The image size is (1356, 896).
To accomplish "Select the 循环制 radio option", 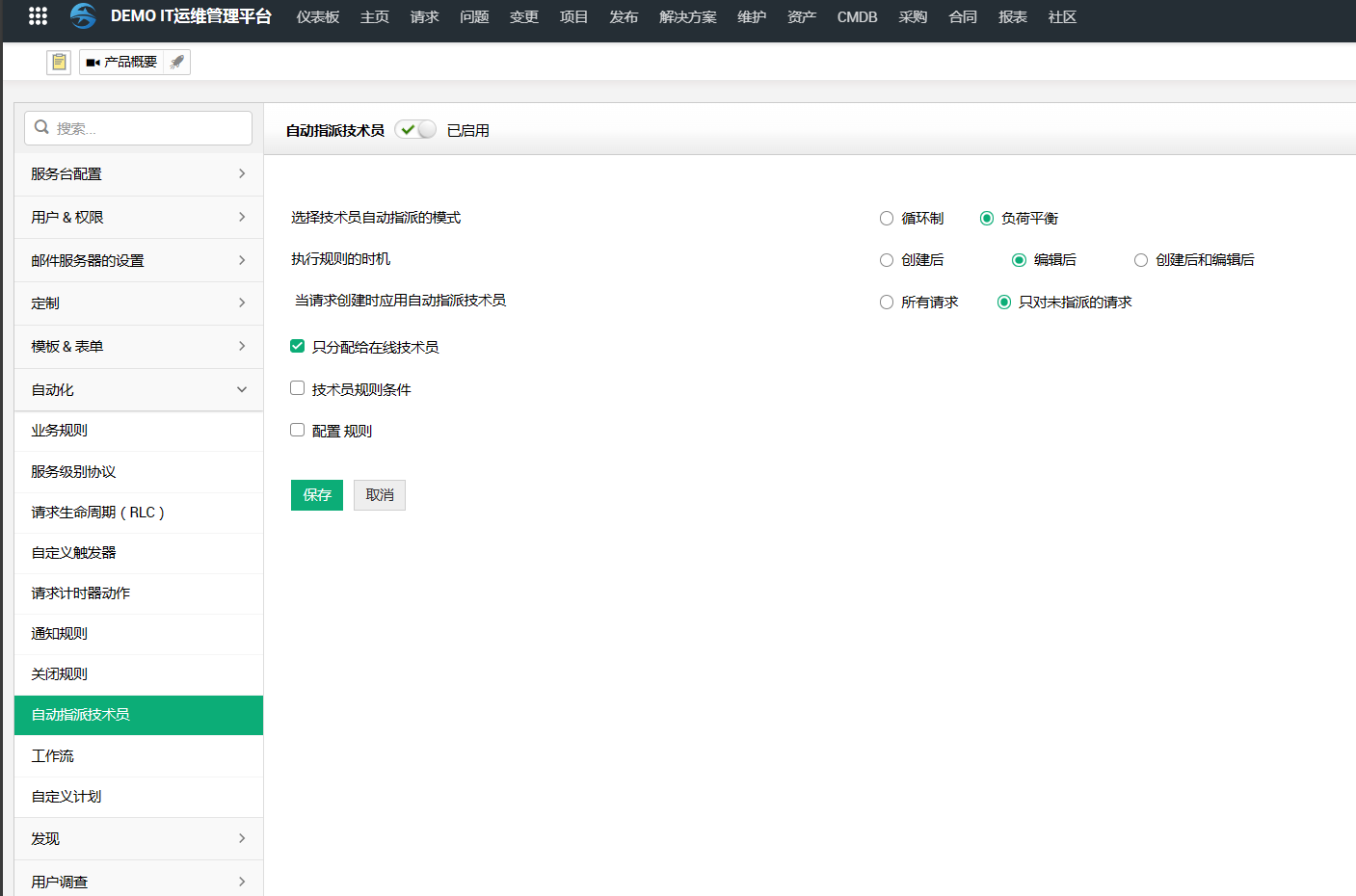I will point(887,219).
